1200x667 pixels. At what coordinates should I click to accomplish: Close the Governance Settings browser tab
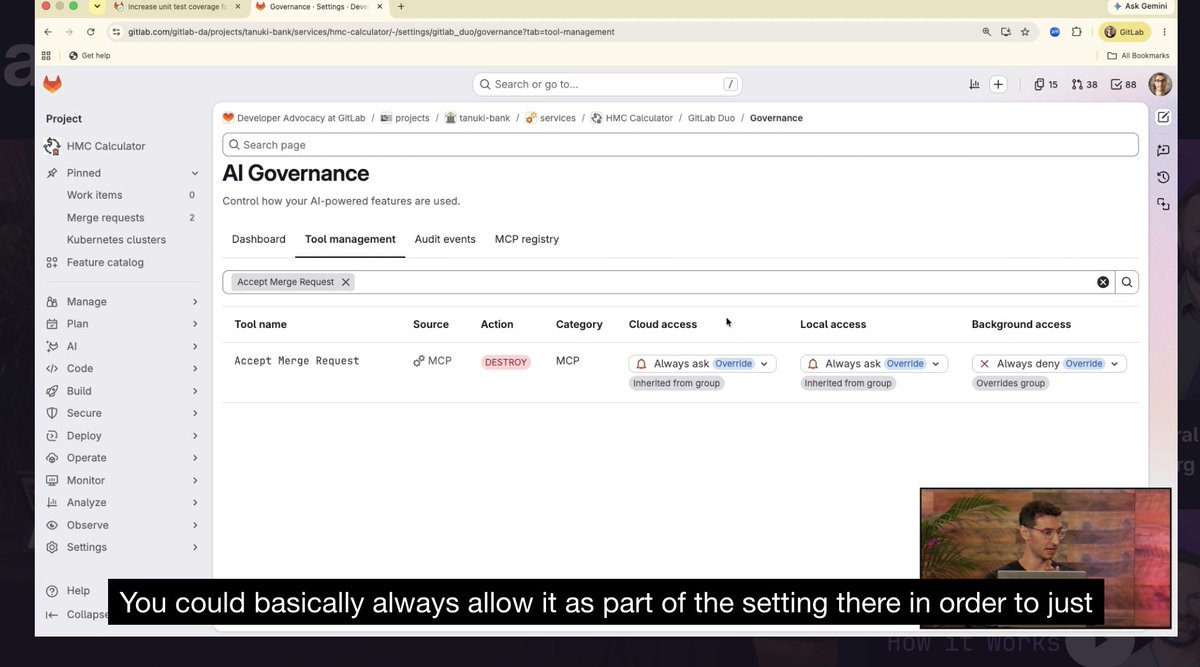(x=381, y=6)
